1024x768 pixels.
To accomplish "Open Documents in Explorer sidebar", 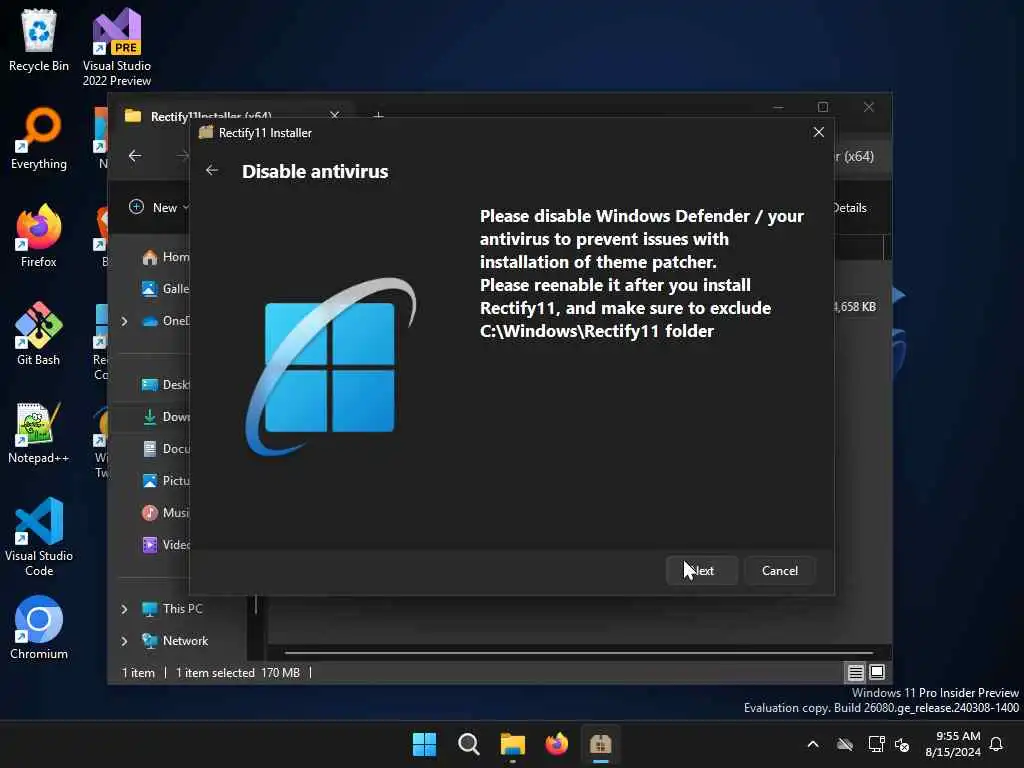I will click(x=166, y=449).
